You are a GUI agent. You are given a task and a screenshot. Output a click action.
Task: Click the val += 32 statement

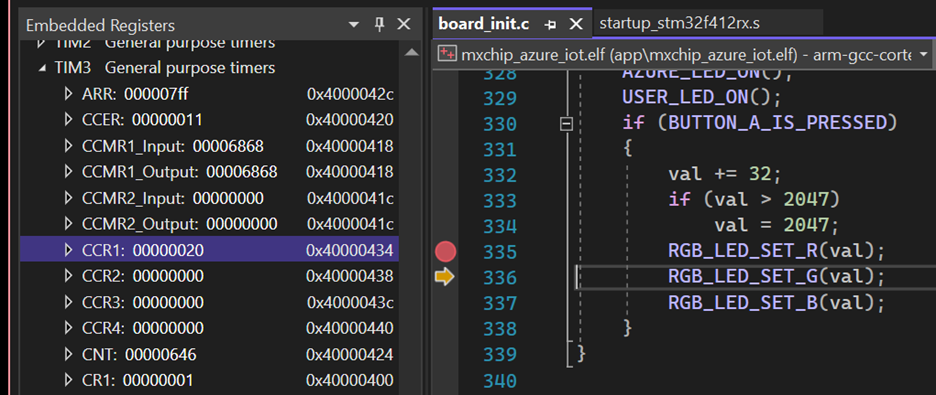coord(725,175)
